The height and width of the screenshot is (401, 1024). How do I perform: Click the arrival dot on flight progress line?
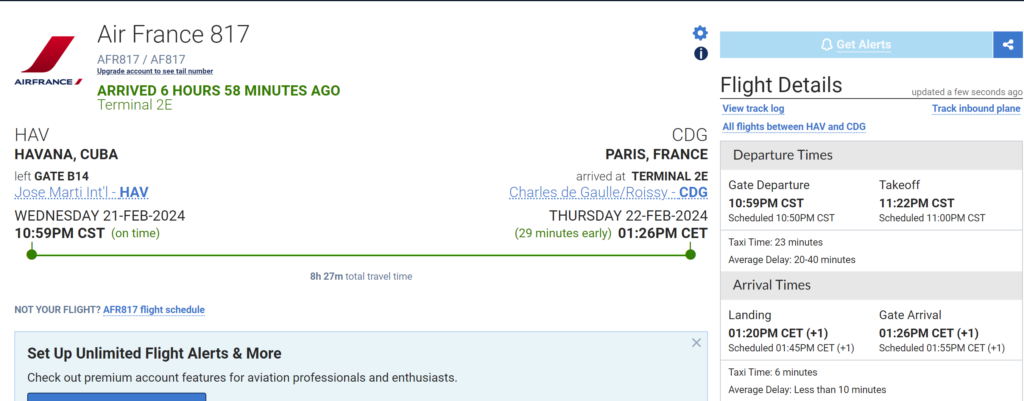(690, 255)
